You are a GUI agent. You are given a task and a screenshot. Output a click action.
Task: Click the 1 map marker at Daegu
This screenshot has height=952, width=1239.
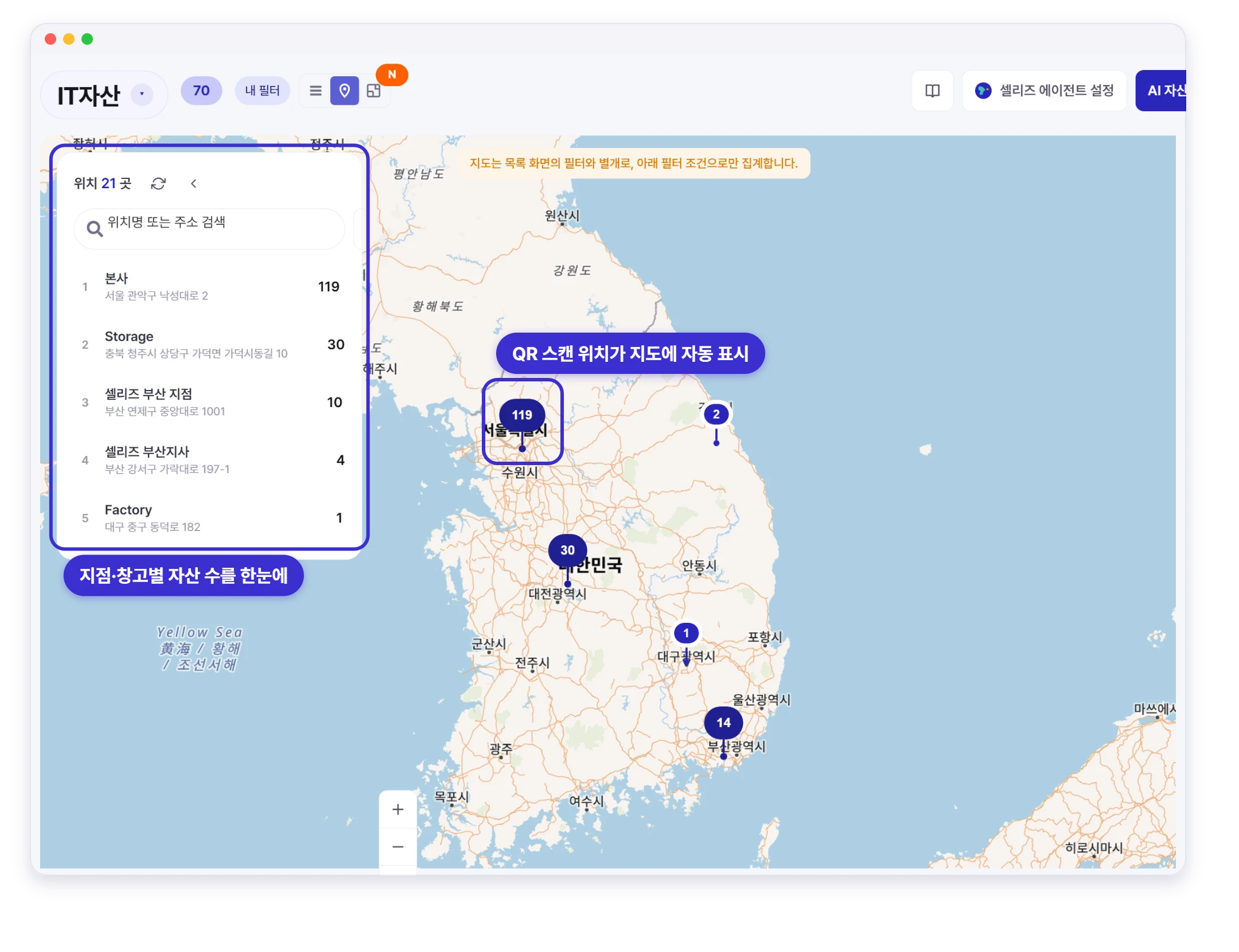686,633
